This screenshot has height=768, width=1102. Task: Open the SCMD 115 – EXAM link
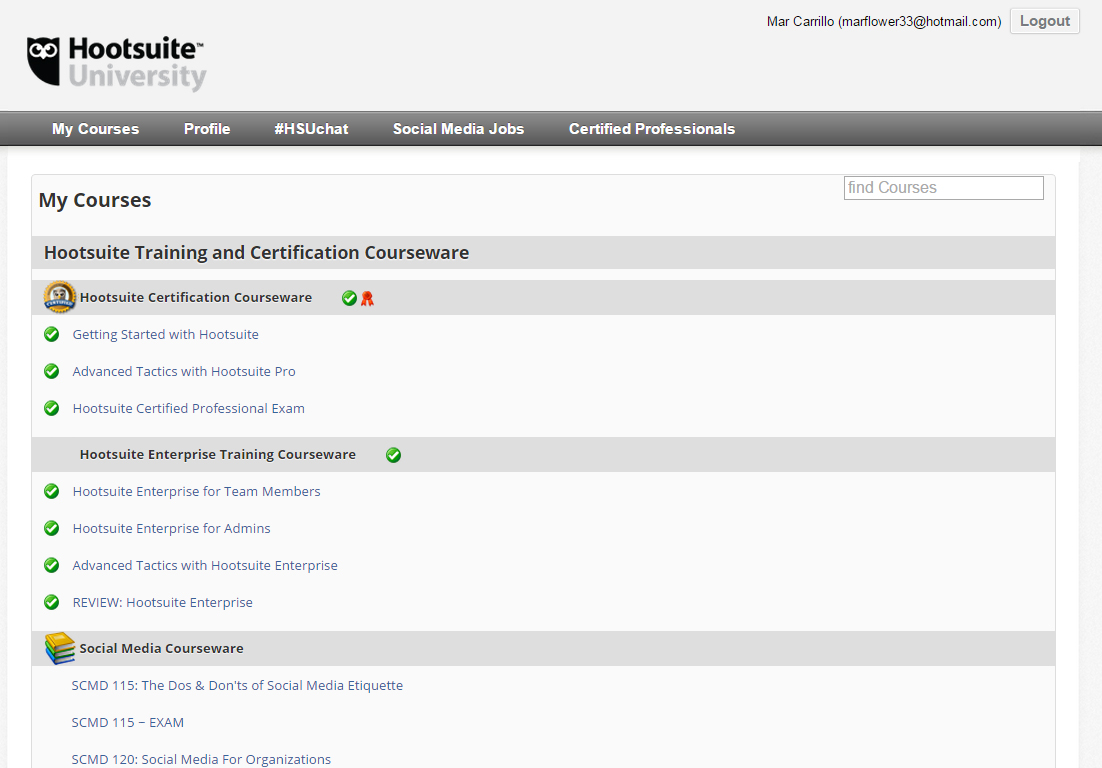click(128, 723)
